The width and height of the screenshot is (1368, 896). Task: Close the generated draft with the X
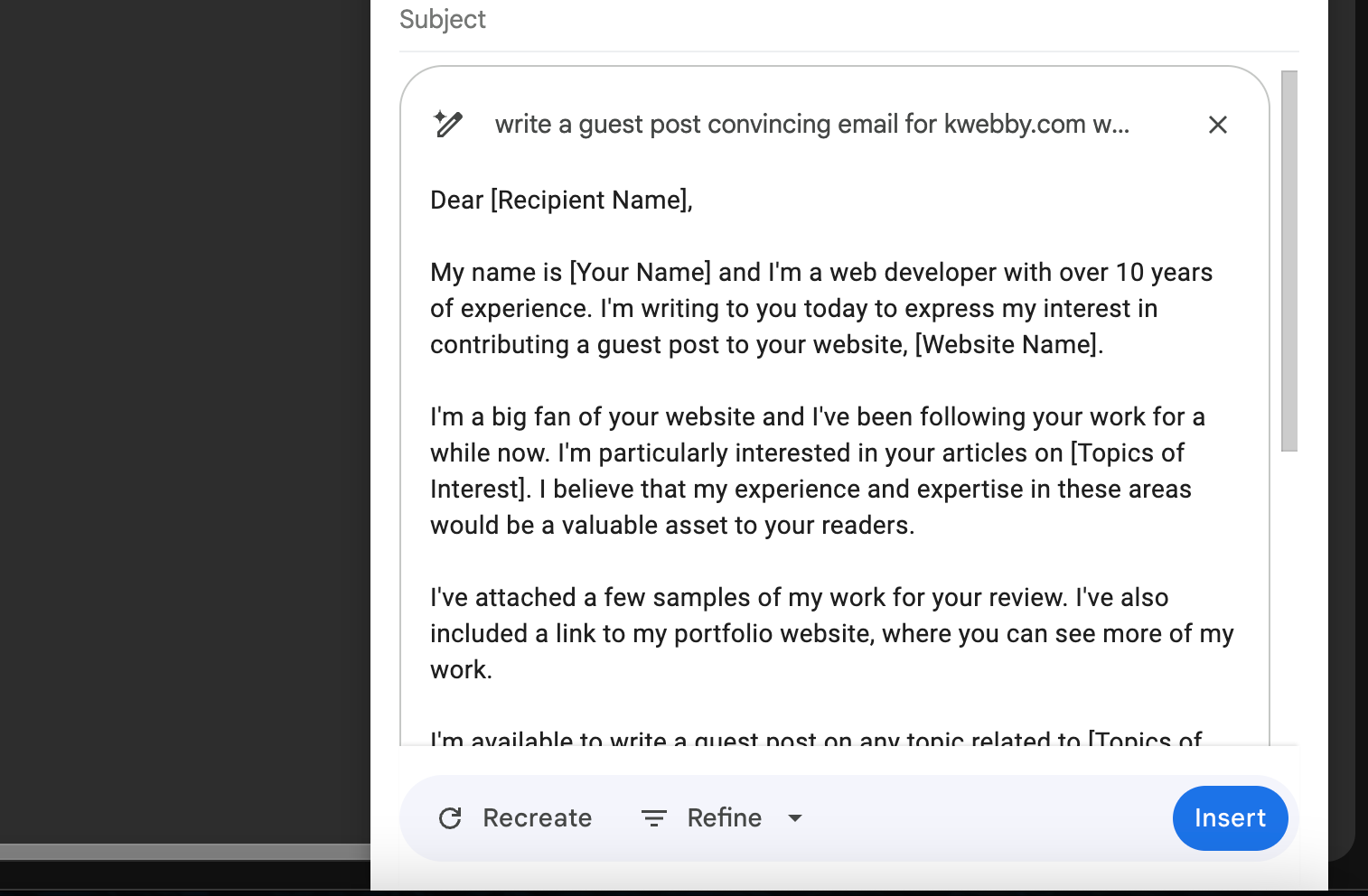(x=1217, y=125)
